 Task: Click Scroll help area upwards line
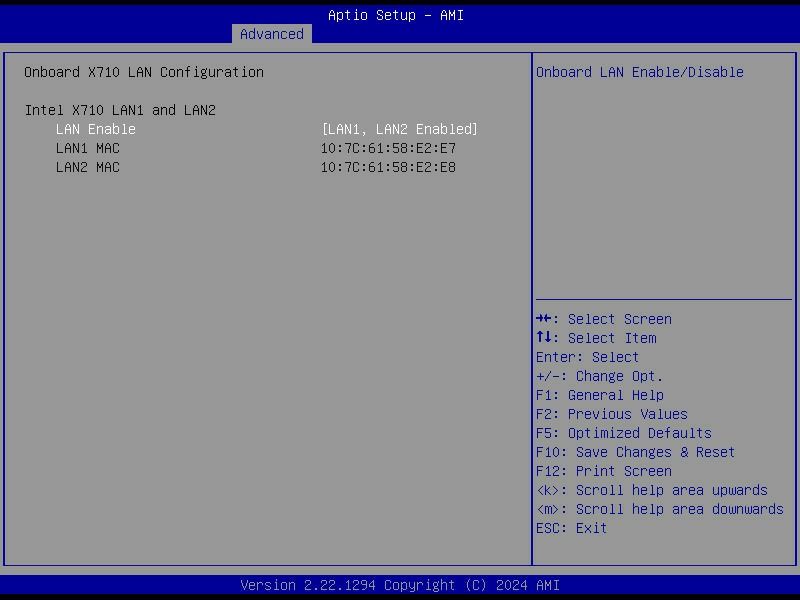point(652,490)
